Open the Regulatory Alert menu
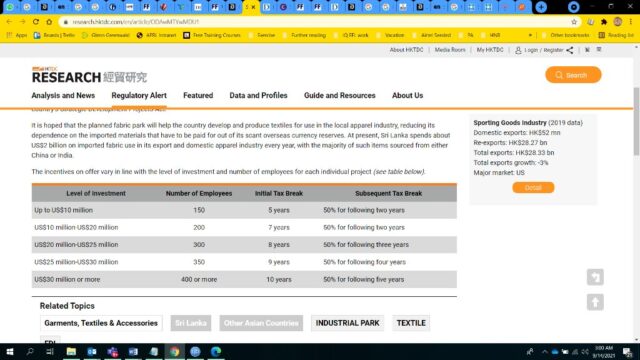 139,96
